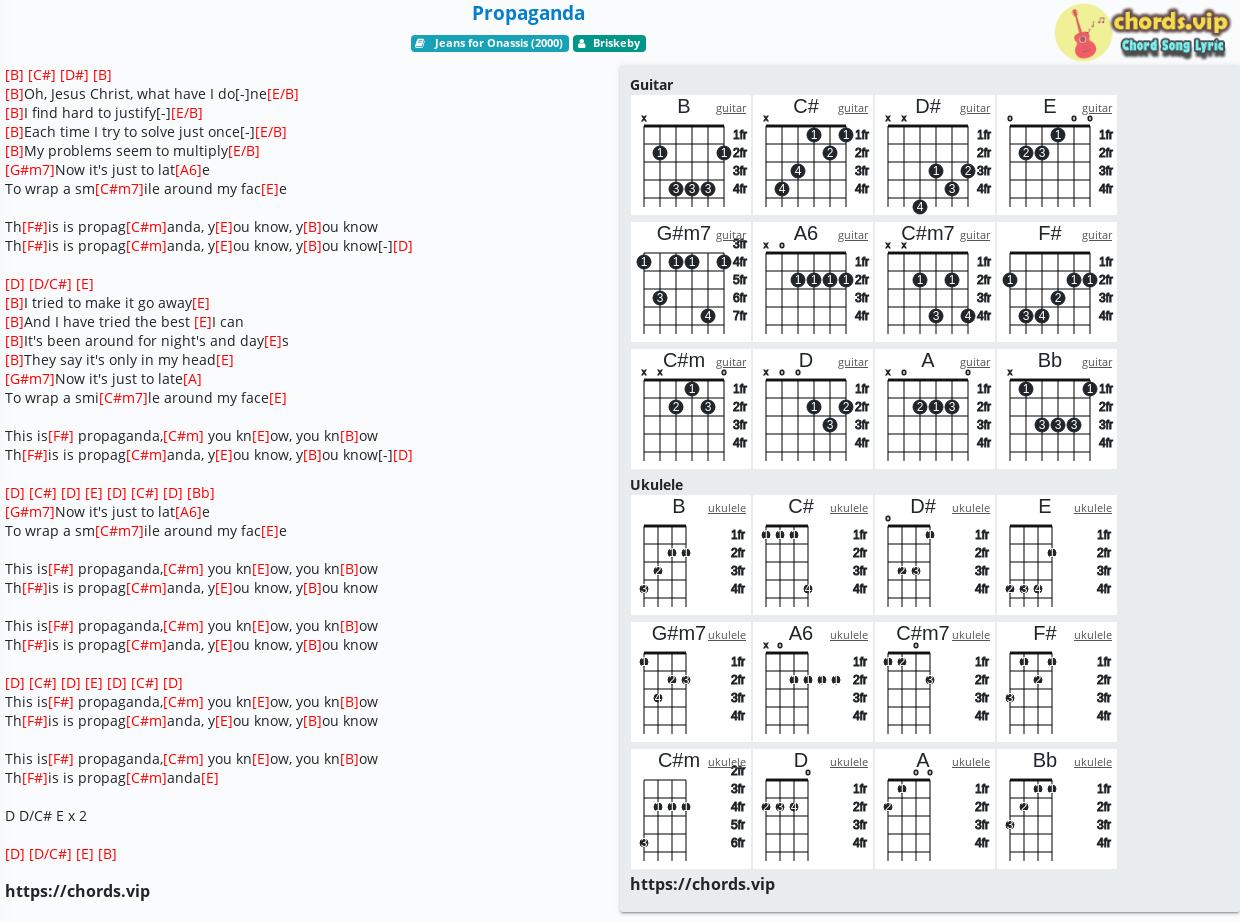Screen dimensions: 1240x922
Task: Open the Propaganda song title link
Action: (528, 13)
